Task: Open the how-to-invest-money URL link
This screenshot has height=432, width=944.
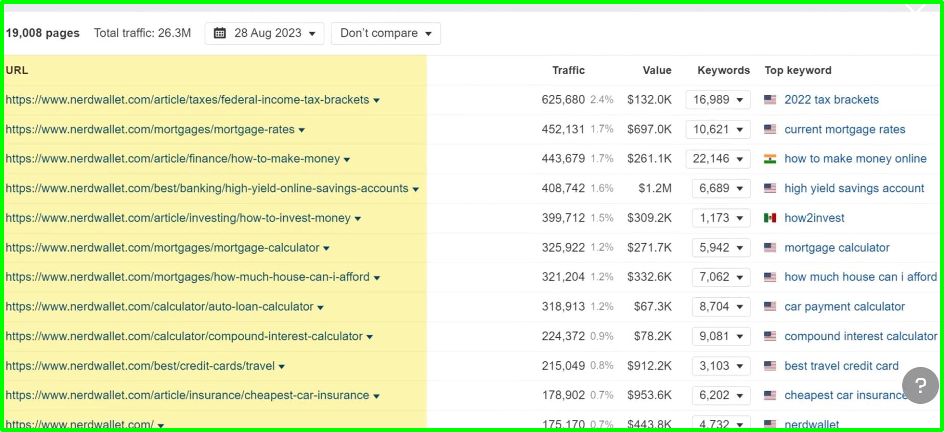Action: pos(178,218)
